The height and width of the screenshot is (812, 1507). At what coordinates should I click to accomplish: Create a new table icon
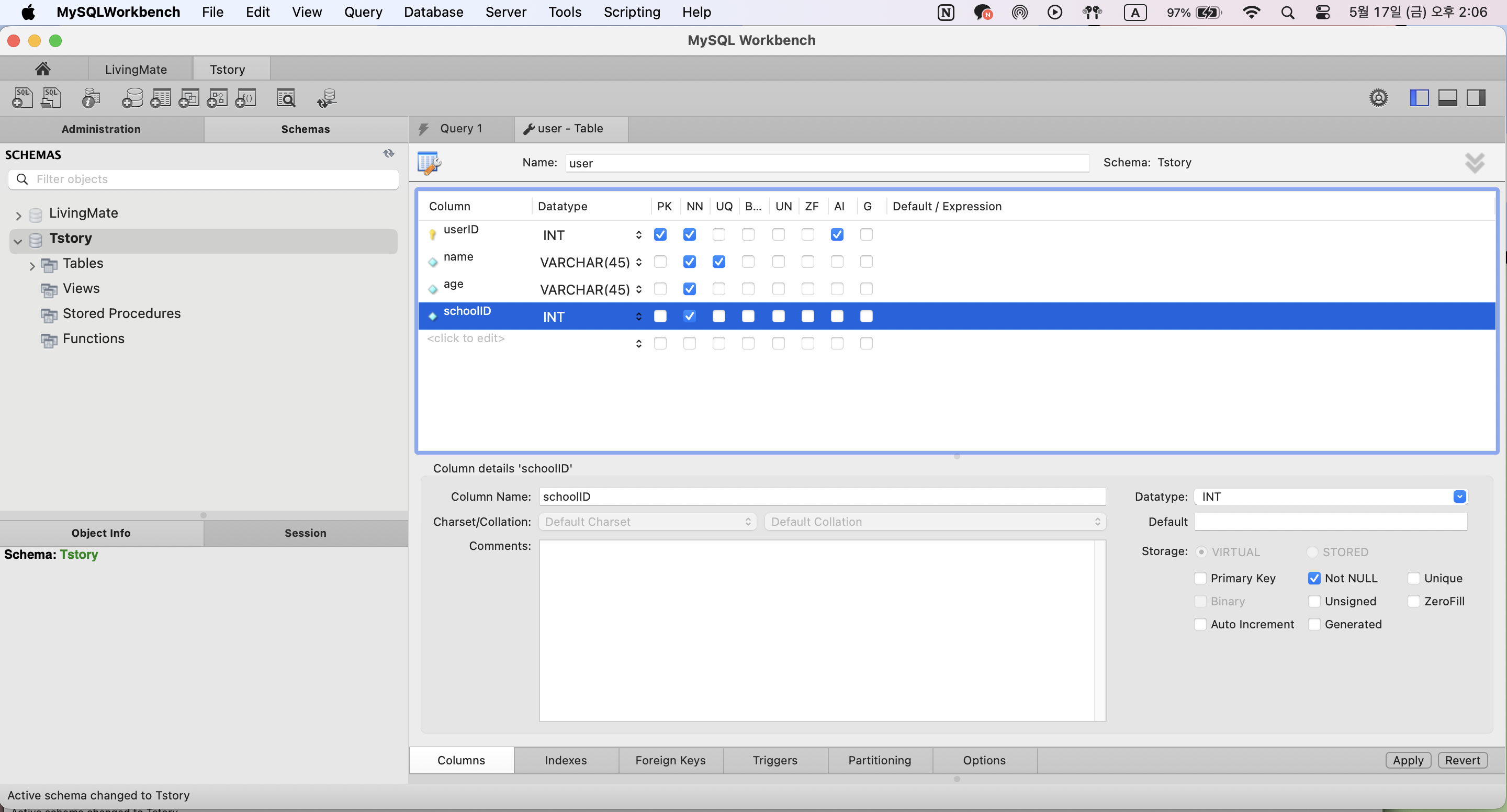(x=160, y=98)
